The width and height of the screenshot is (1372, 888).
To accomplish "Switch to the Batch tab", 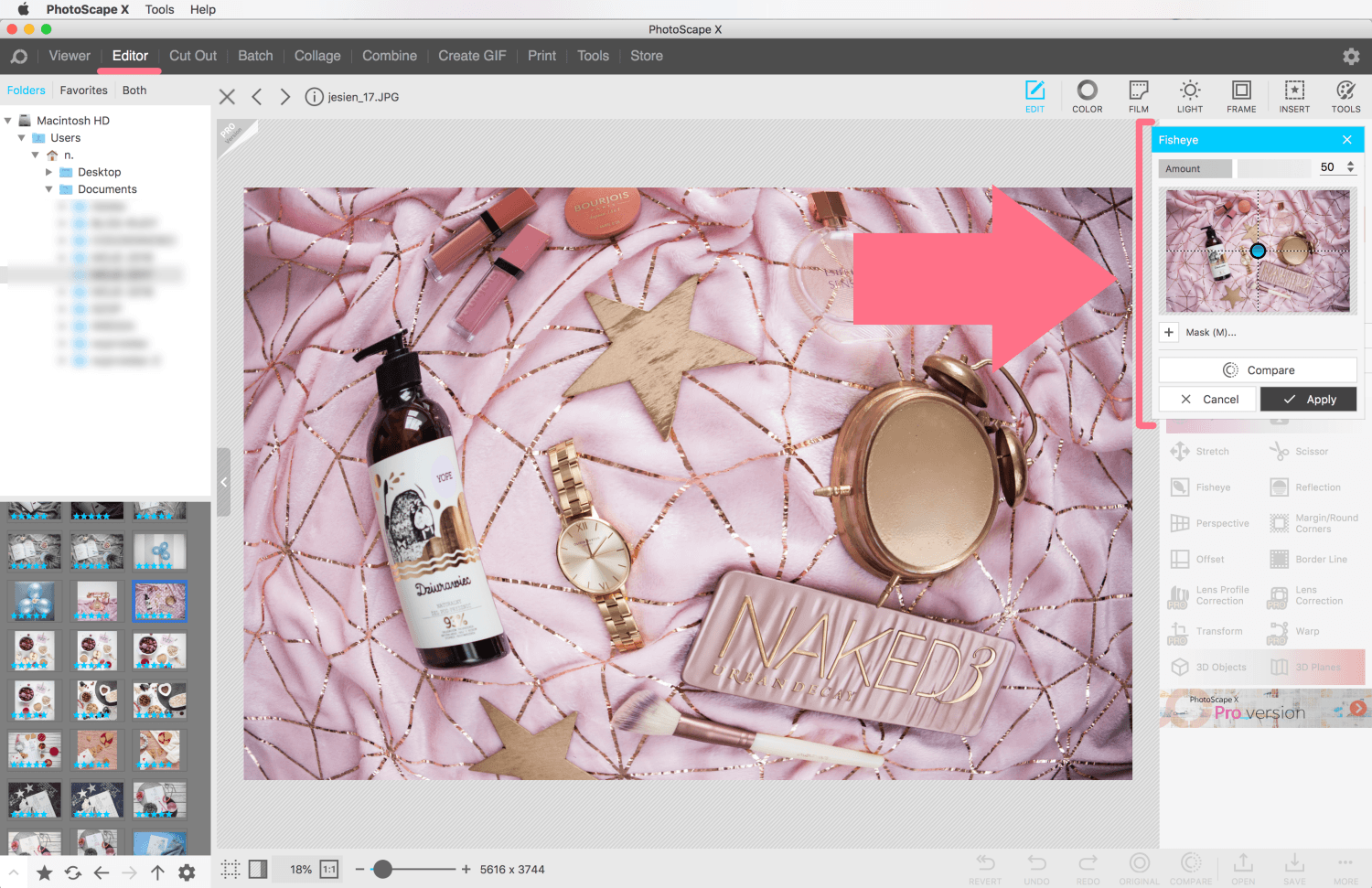I will 255,56.
